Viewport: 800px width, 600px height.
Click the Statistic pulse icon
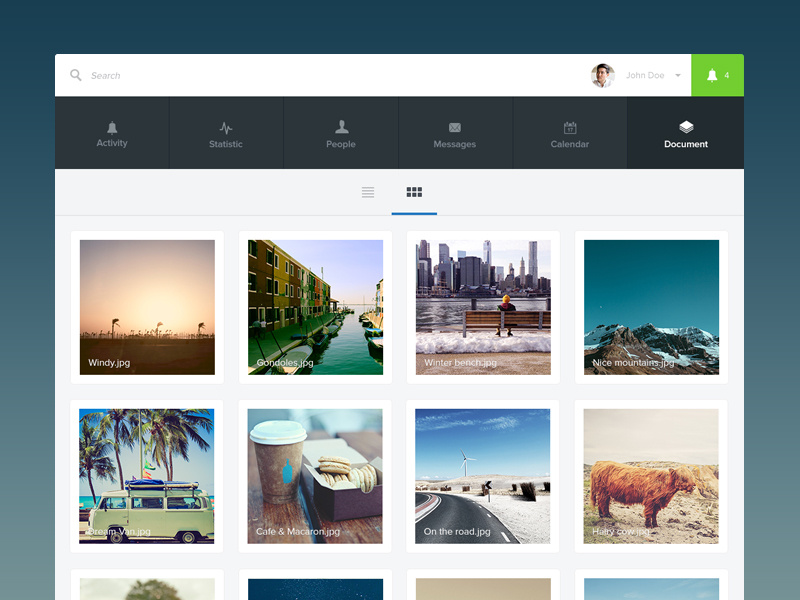click(x=226, y=128)
